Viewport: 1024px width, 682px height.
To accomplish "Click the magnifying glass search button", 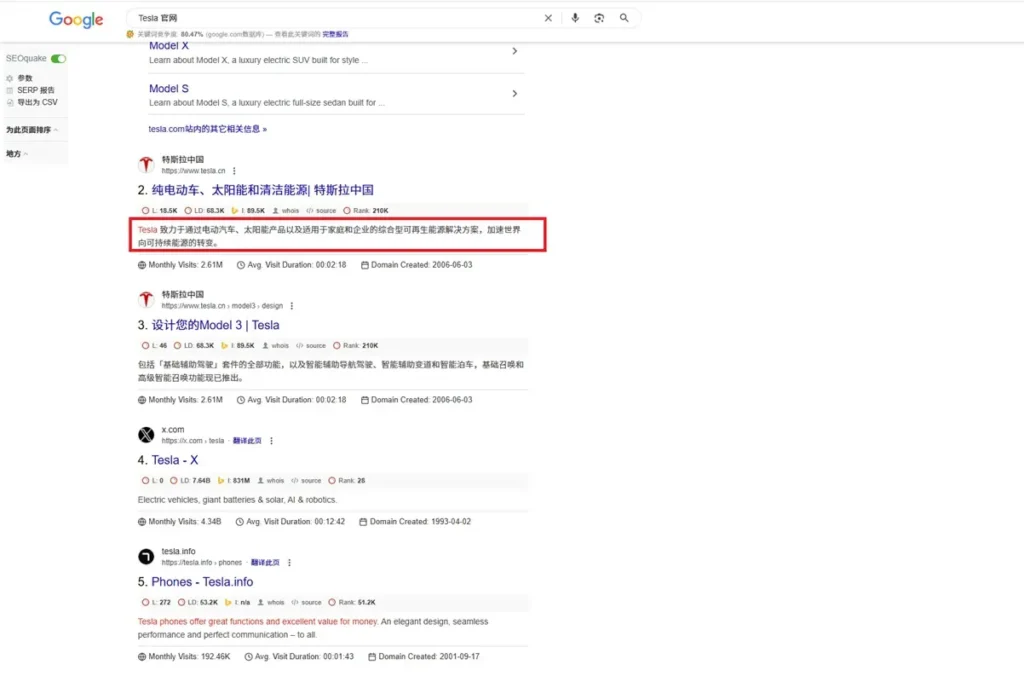I will click(x=624, y=18).
